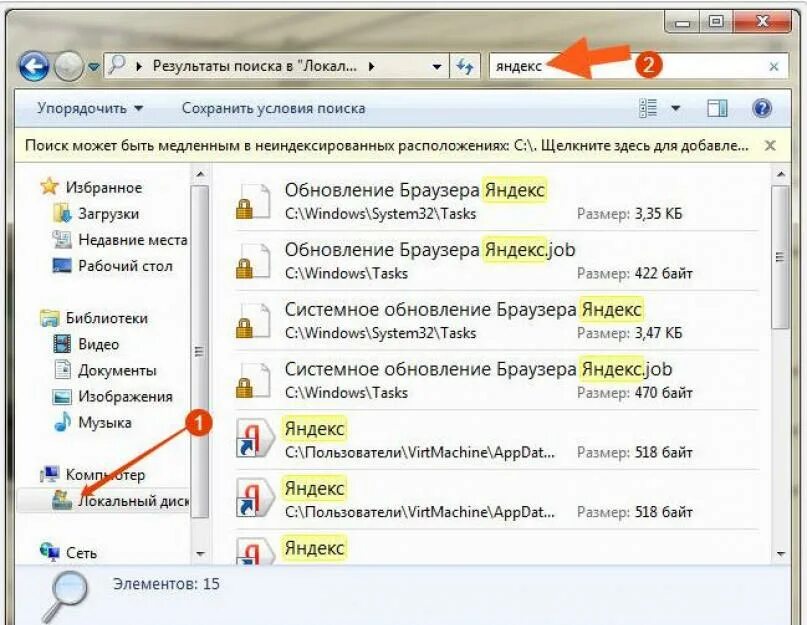Click into the search box containing 'яндекс'
Screen dimensions: 807x625
(638, 66)
